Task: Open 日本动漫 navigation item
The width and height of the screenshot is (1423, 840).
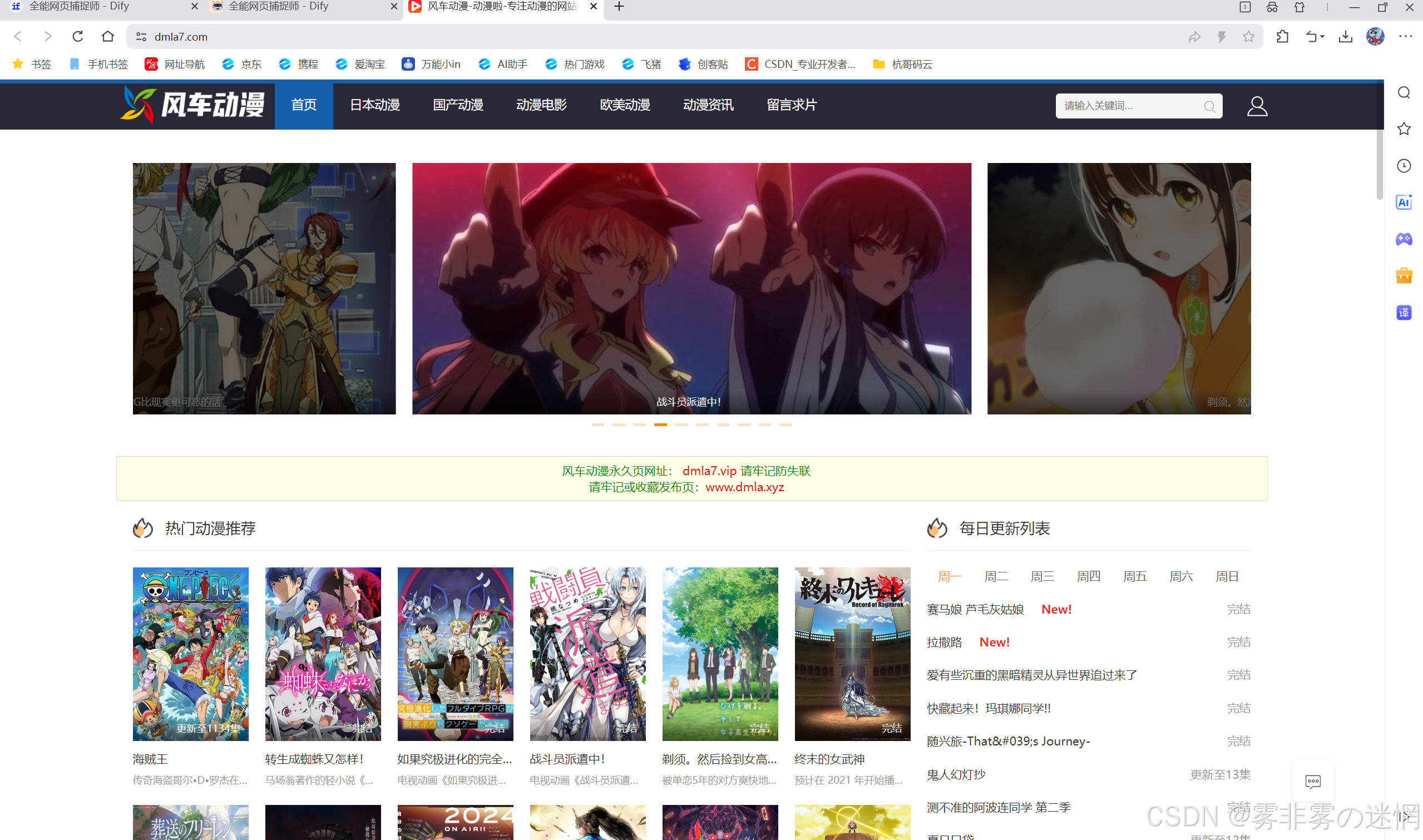Action: [375, 105]
